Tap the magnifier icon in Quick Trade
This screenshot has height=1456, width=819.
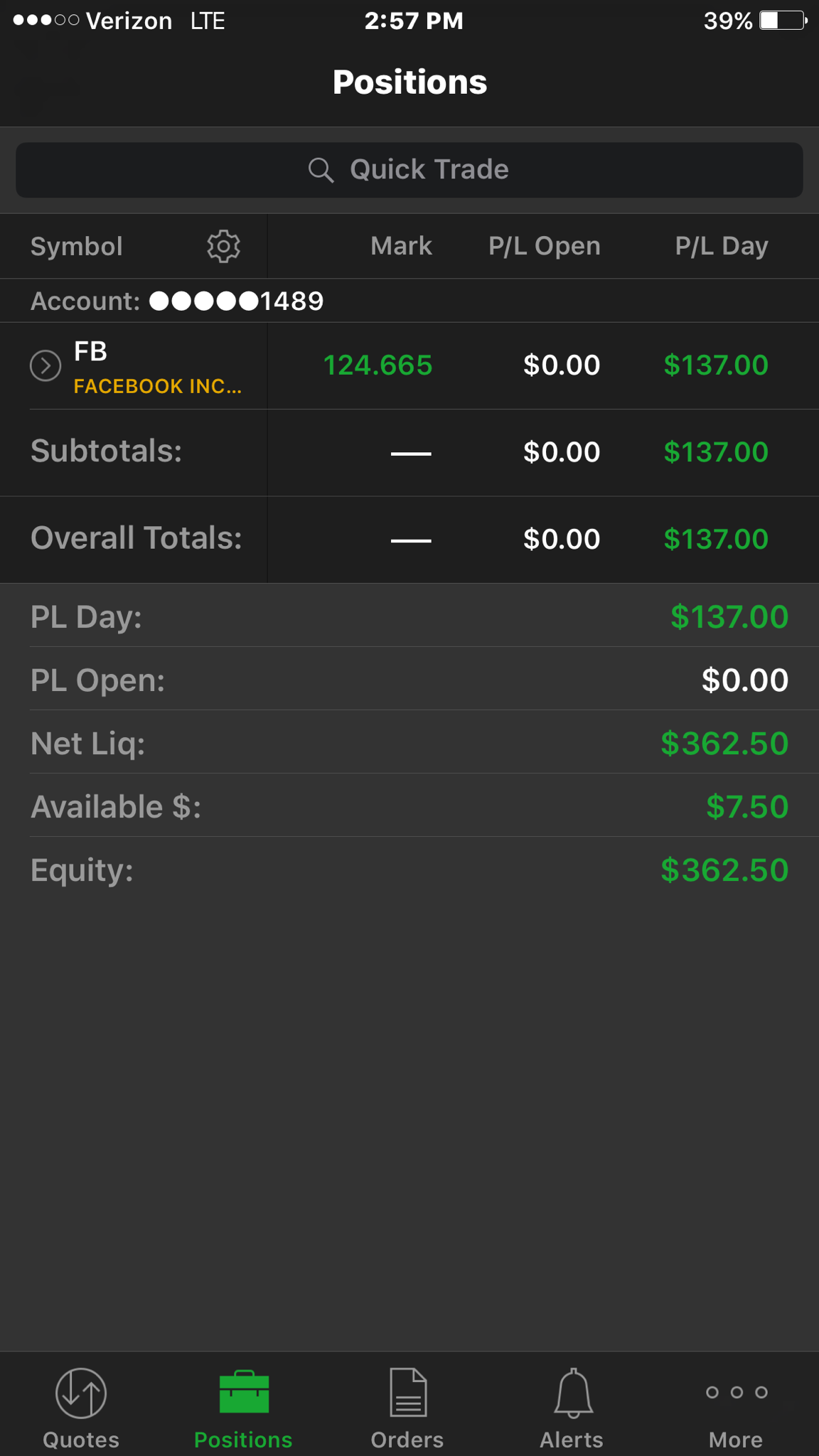[321, 171]
